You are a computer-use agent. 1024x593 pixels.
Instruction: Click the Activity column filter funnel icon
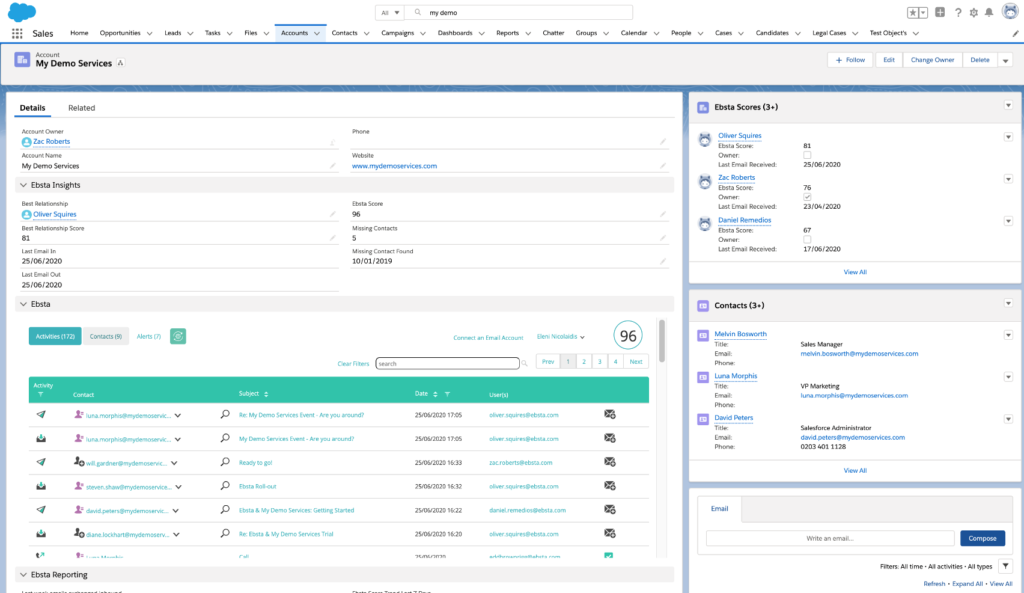tap(40, 395)
